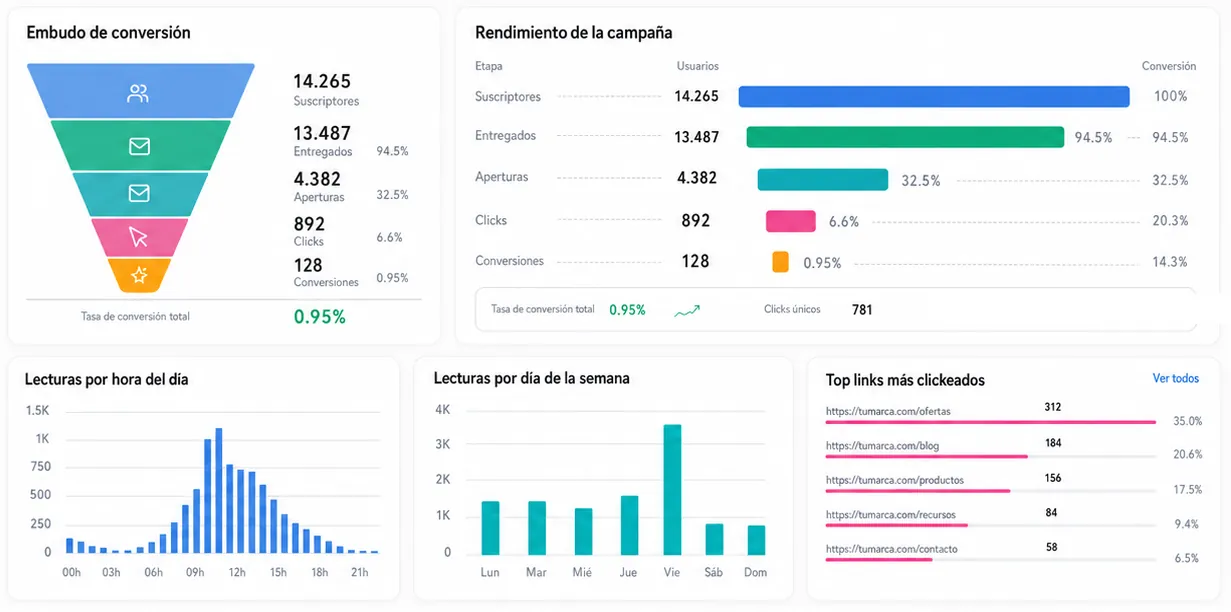
Task: Click the Etapa column header
Action: pyautogui.click(x=489, y=66)
